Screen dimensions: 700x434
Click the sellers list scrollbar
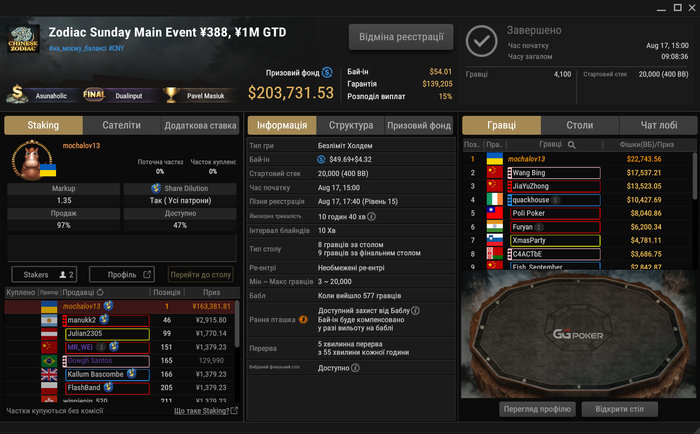point(237,324)
